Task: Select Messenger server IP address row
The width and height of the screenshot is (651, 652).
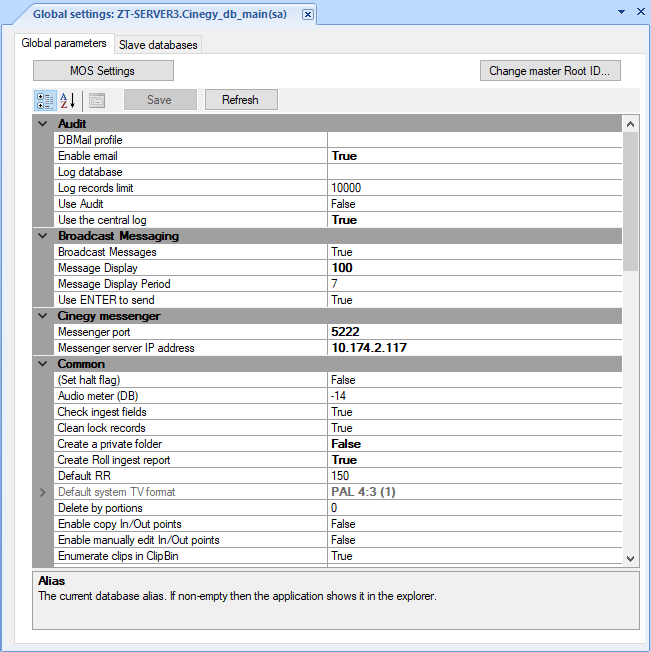Action: click(x=338, y=348)
